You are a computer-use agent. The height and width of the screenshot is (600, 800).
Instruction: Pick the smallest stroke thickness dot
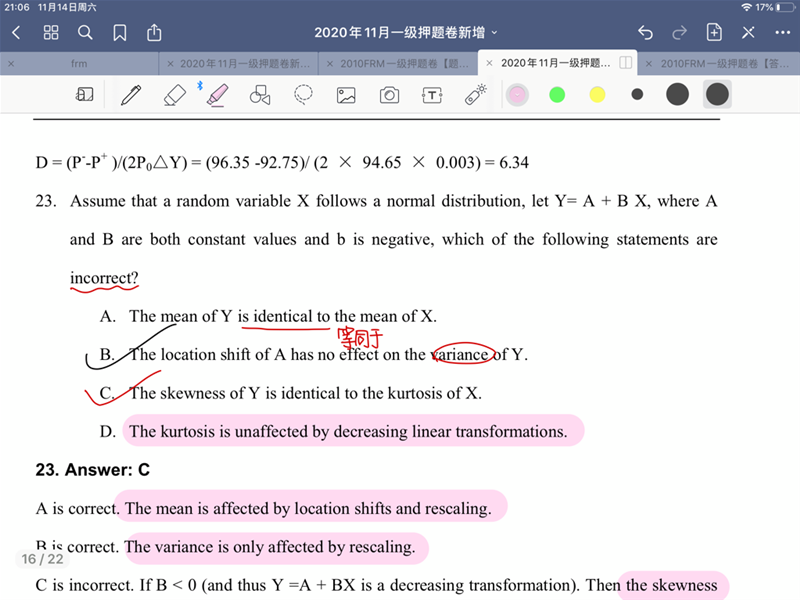pos(637,94)
